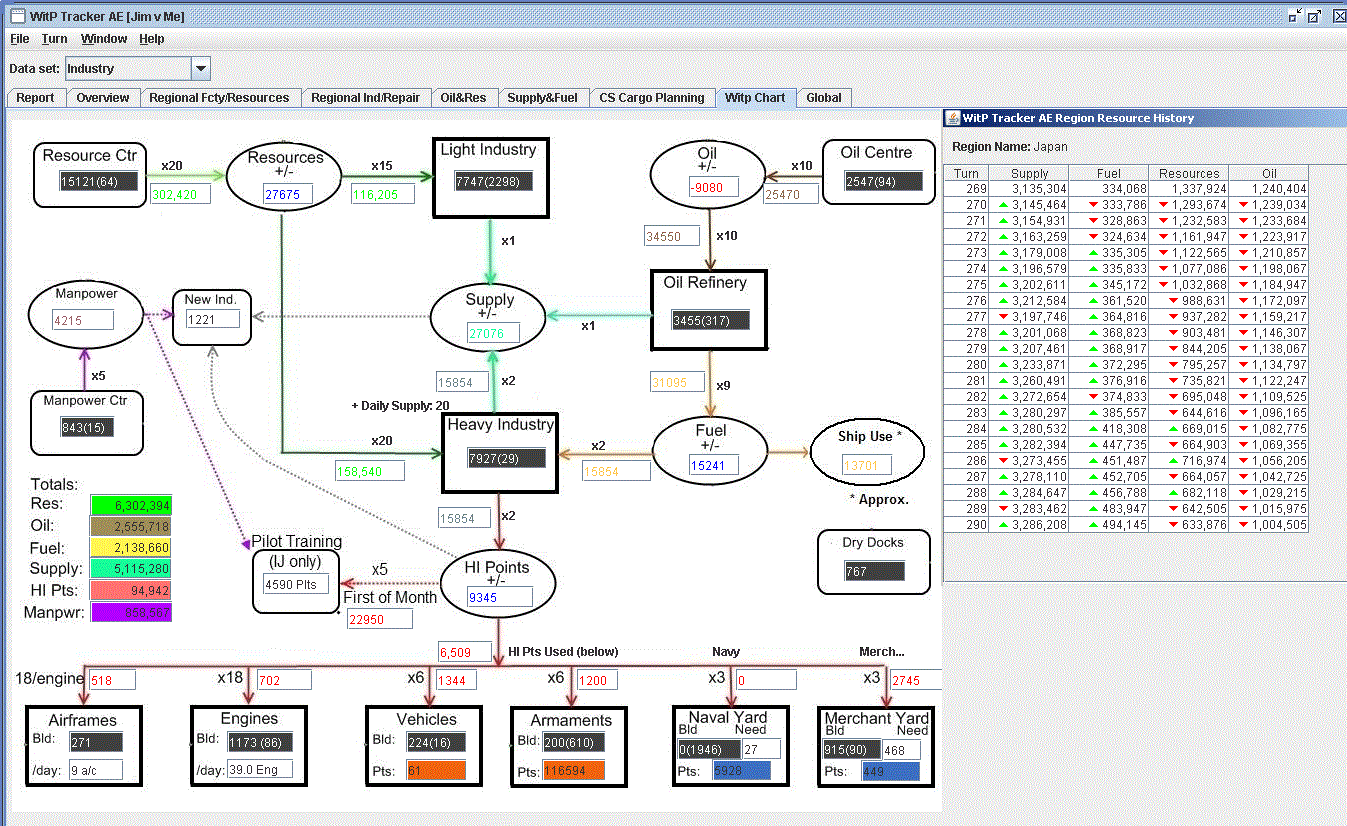Click the Manpower field 4215
This screenshot has width=1347, height=826.
83,320
